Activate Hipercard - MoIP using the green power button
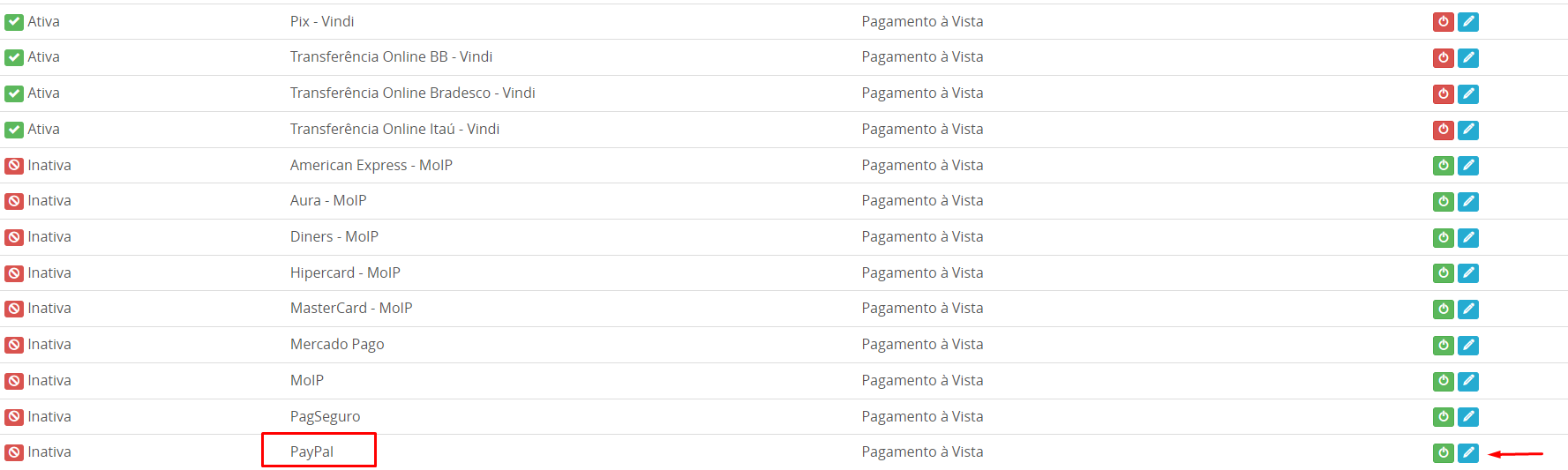Viewport: 1568px width, 470px height. tap(1443, 273)
